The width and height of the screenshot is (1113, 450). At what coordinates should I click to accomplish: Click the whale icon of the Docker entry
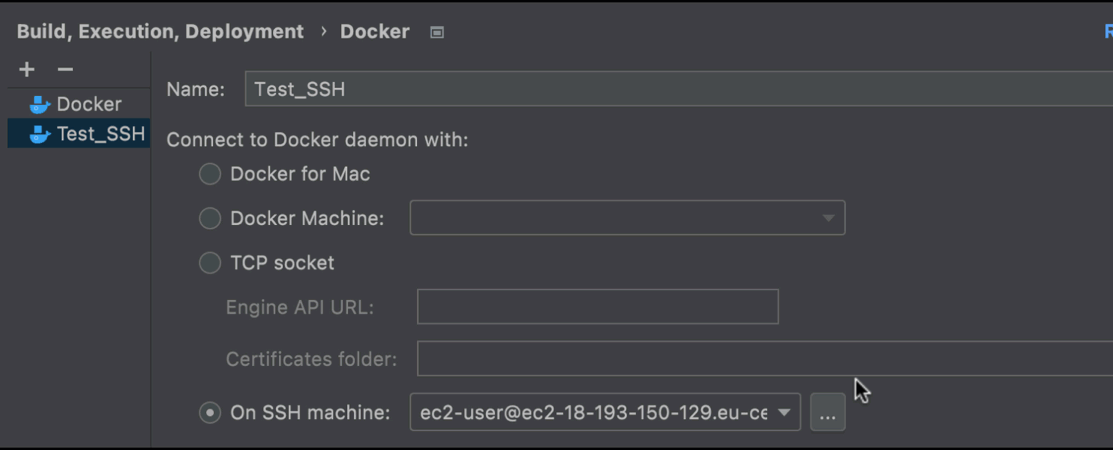click(40, 104)
